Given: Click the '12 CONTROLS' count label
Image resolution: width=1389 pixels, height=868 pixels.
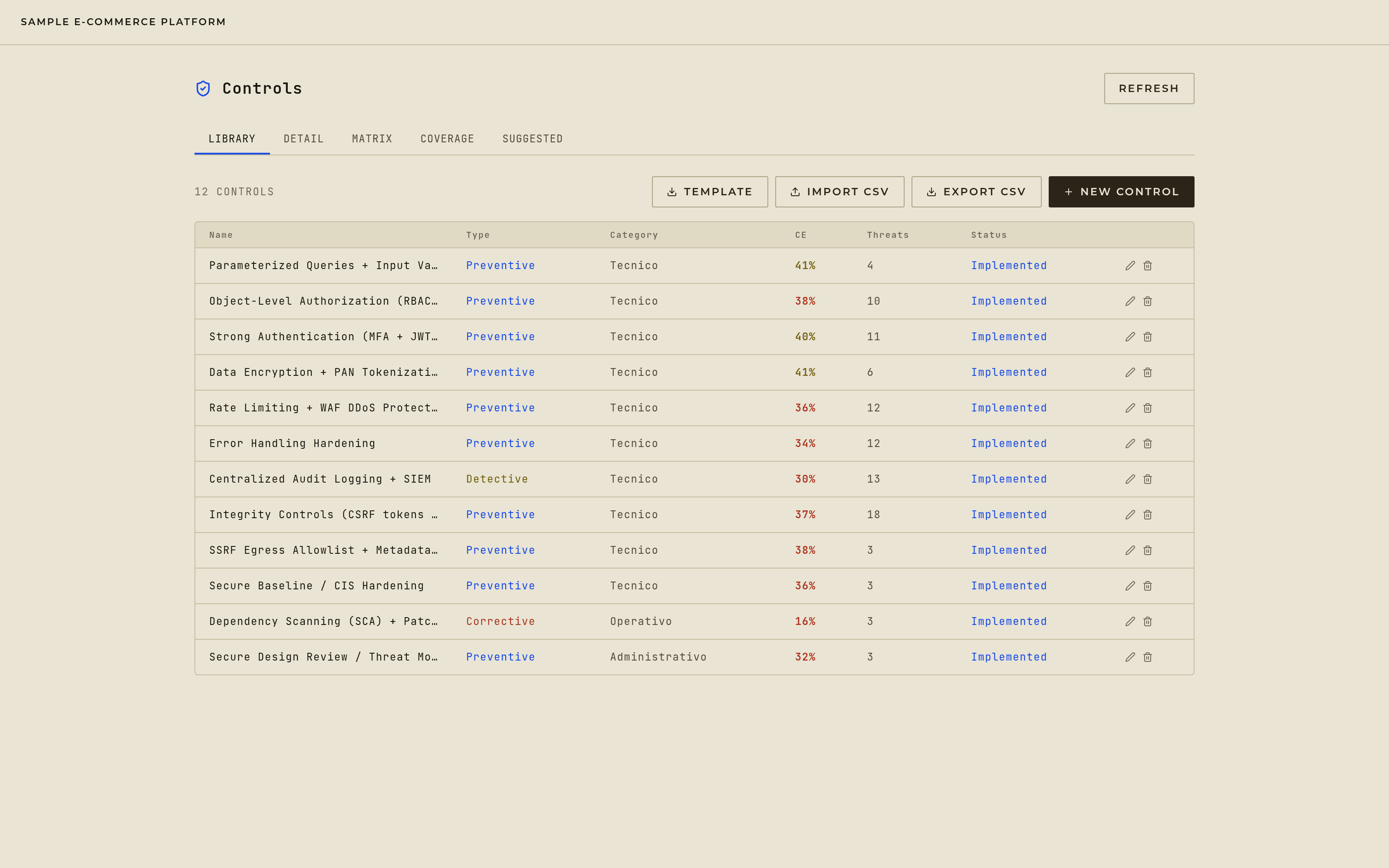Looking at the screenshot, I should pos(234,192).
